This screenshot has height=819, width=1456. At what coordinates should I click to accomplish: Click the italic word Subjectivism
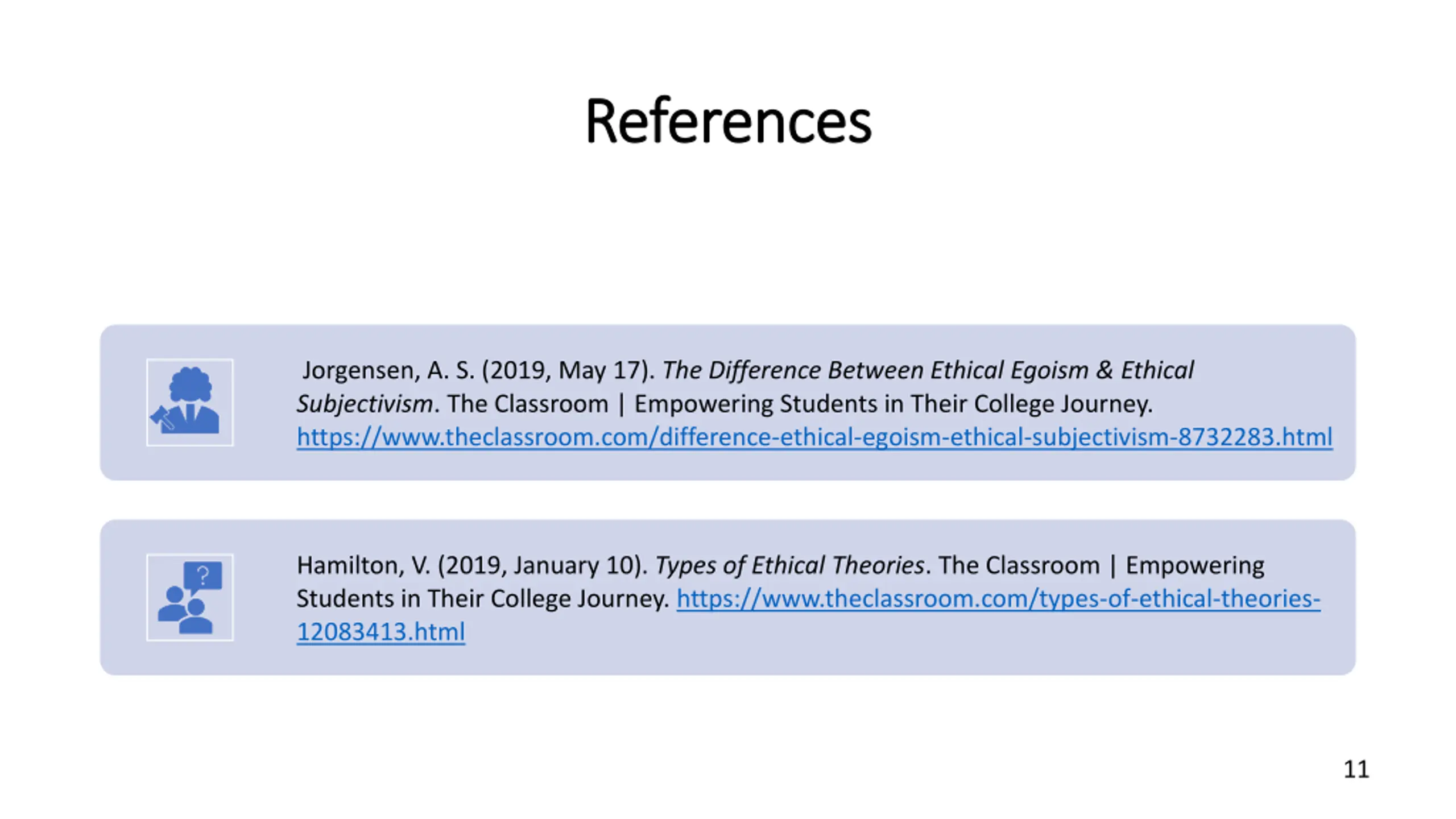[365, 404]
